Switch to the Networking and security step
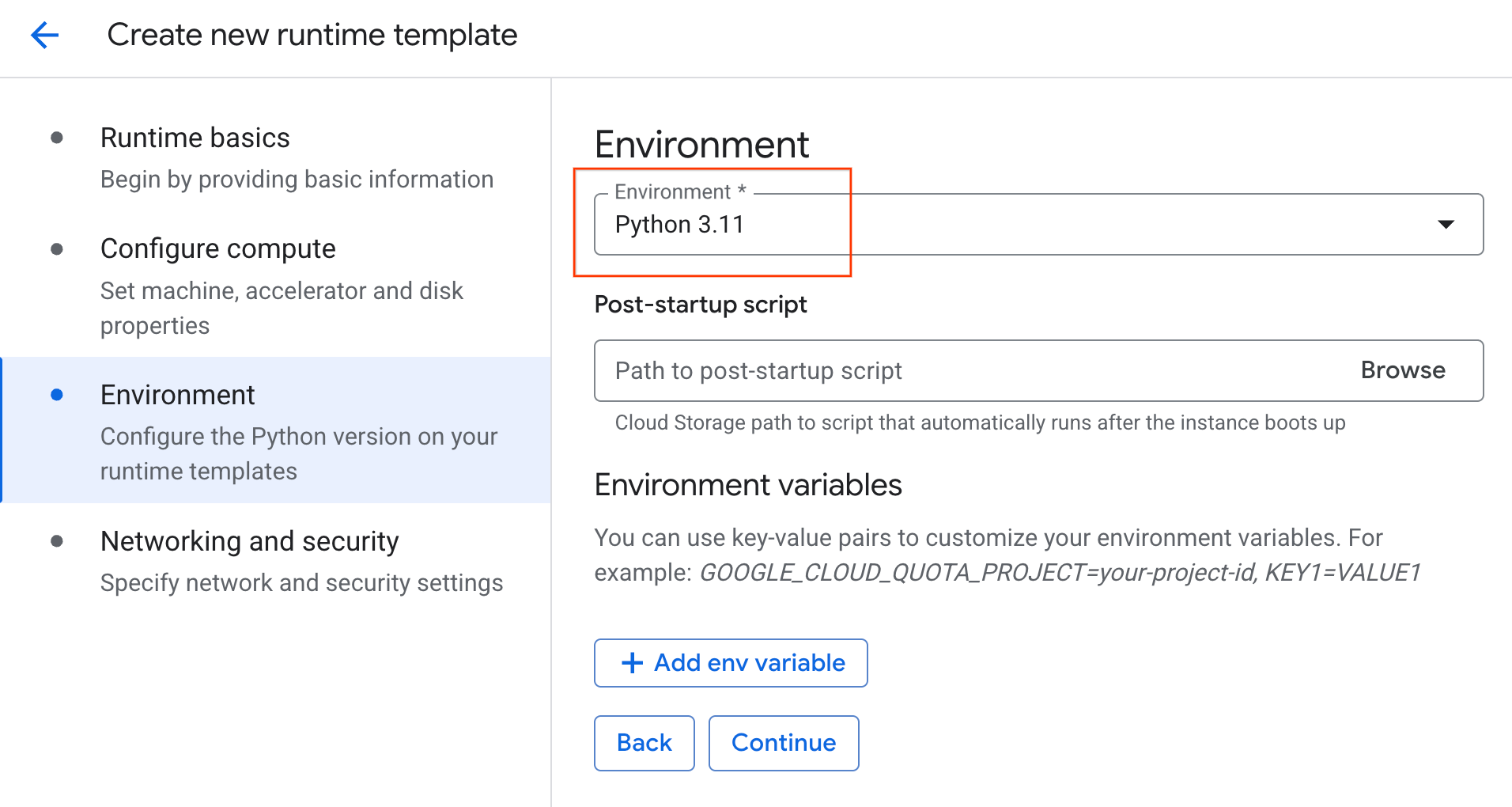 [249, 541]
